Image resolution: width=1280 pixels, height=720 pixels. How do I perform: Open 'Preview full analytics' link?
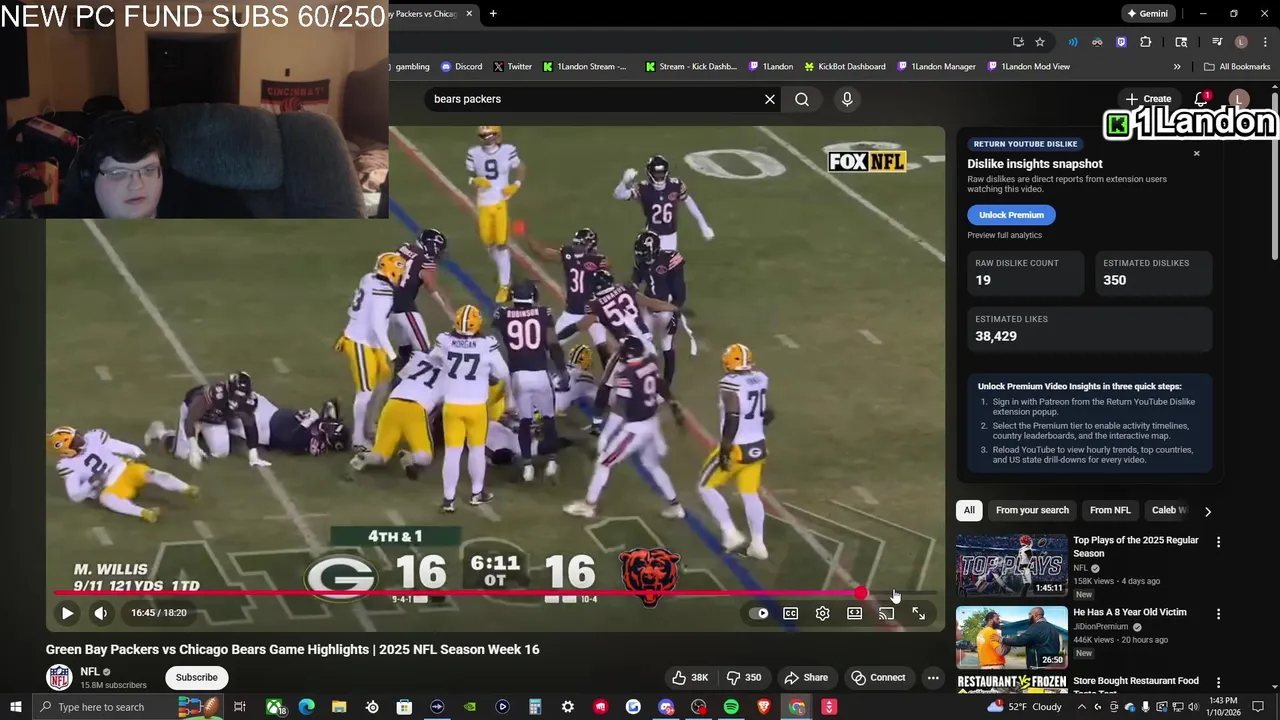coord(1004,235)
